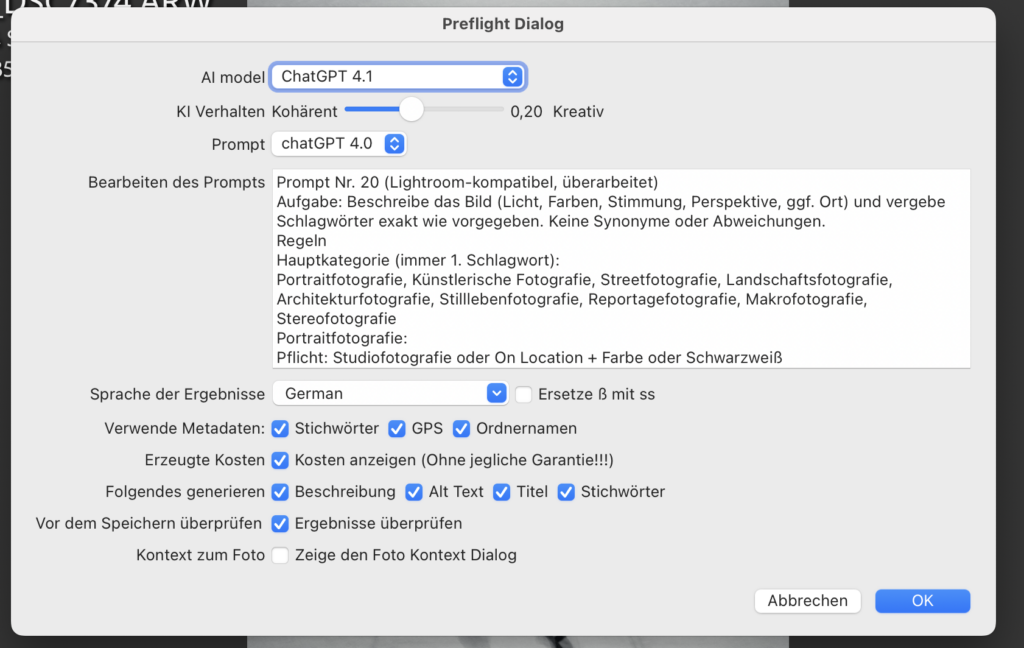Click the 'Stereofotografie' line in prompt
The height and width of the screenshot is (648, 1024).
[x=336, y=319]
